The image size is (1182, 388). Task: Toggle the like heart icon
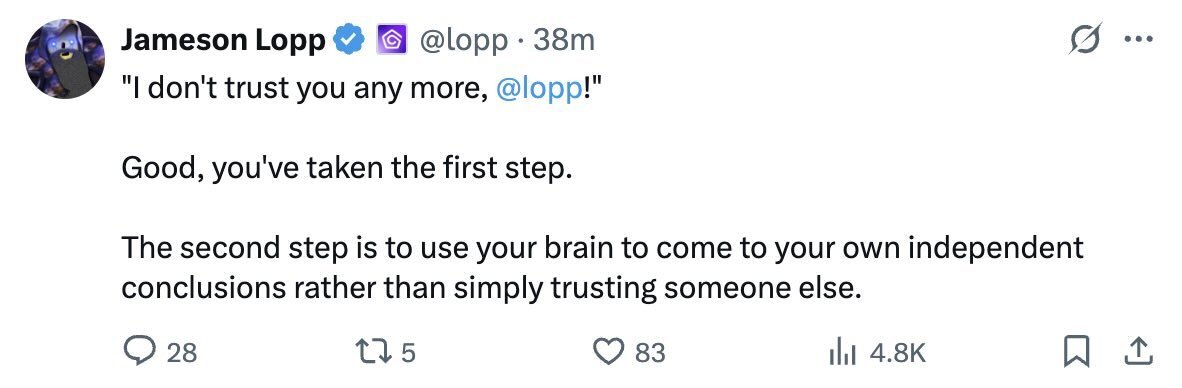(608, 353)
